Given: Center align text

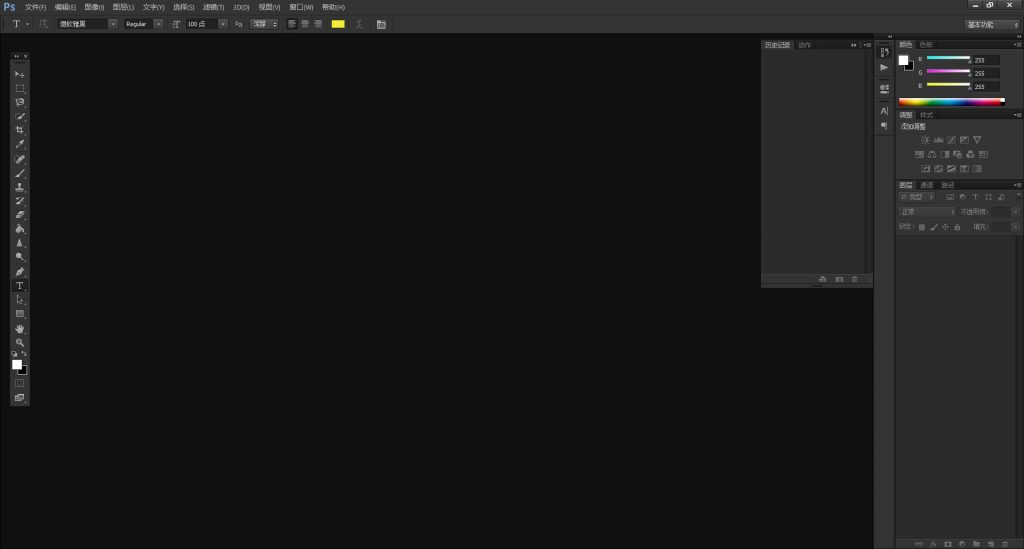Looking at the screenshot, I should pyautogui.click(x=305, y=24).
